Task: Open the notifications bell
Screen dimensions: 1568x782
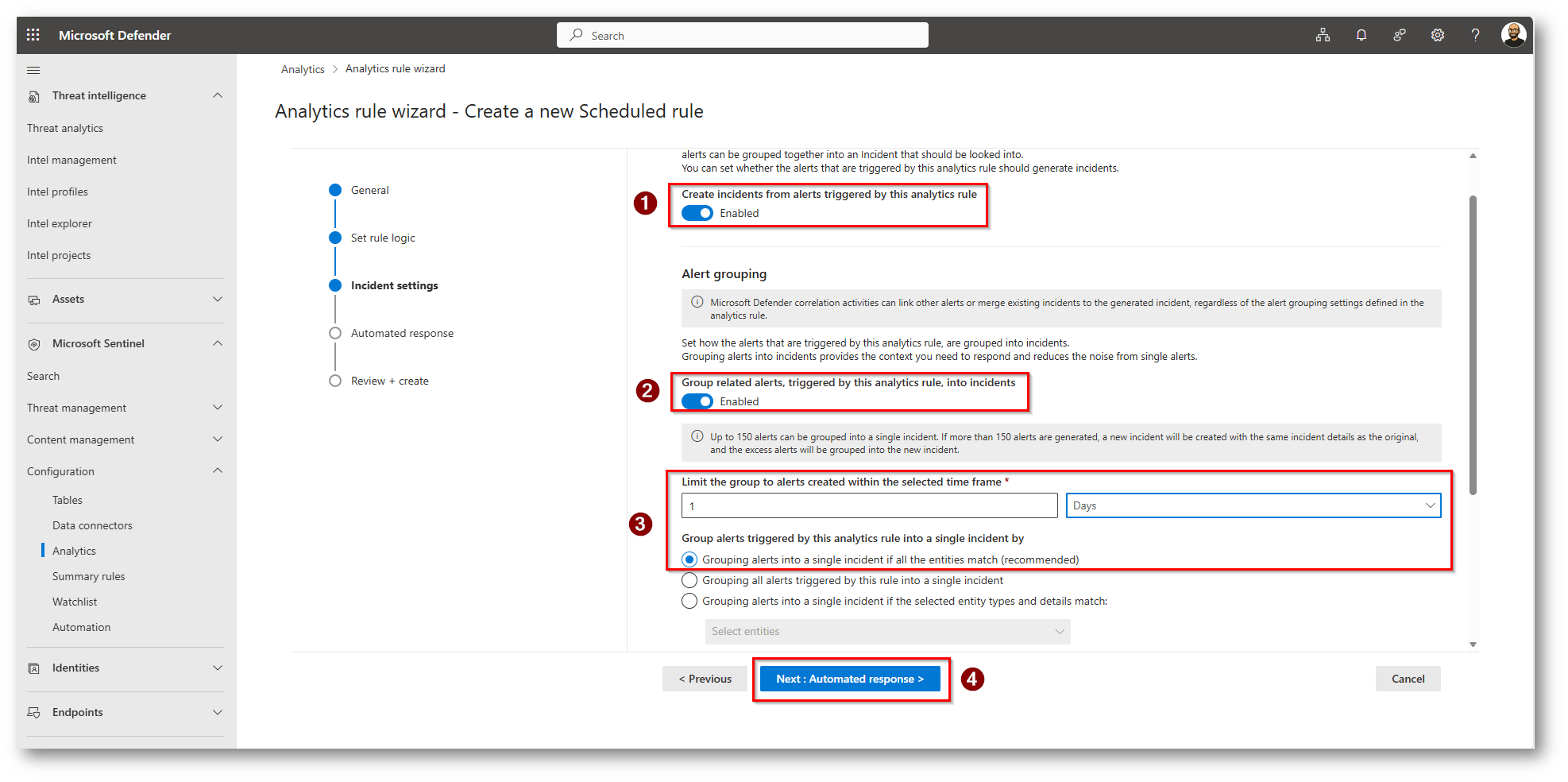Action: tap(1361, 35)
